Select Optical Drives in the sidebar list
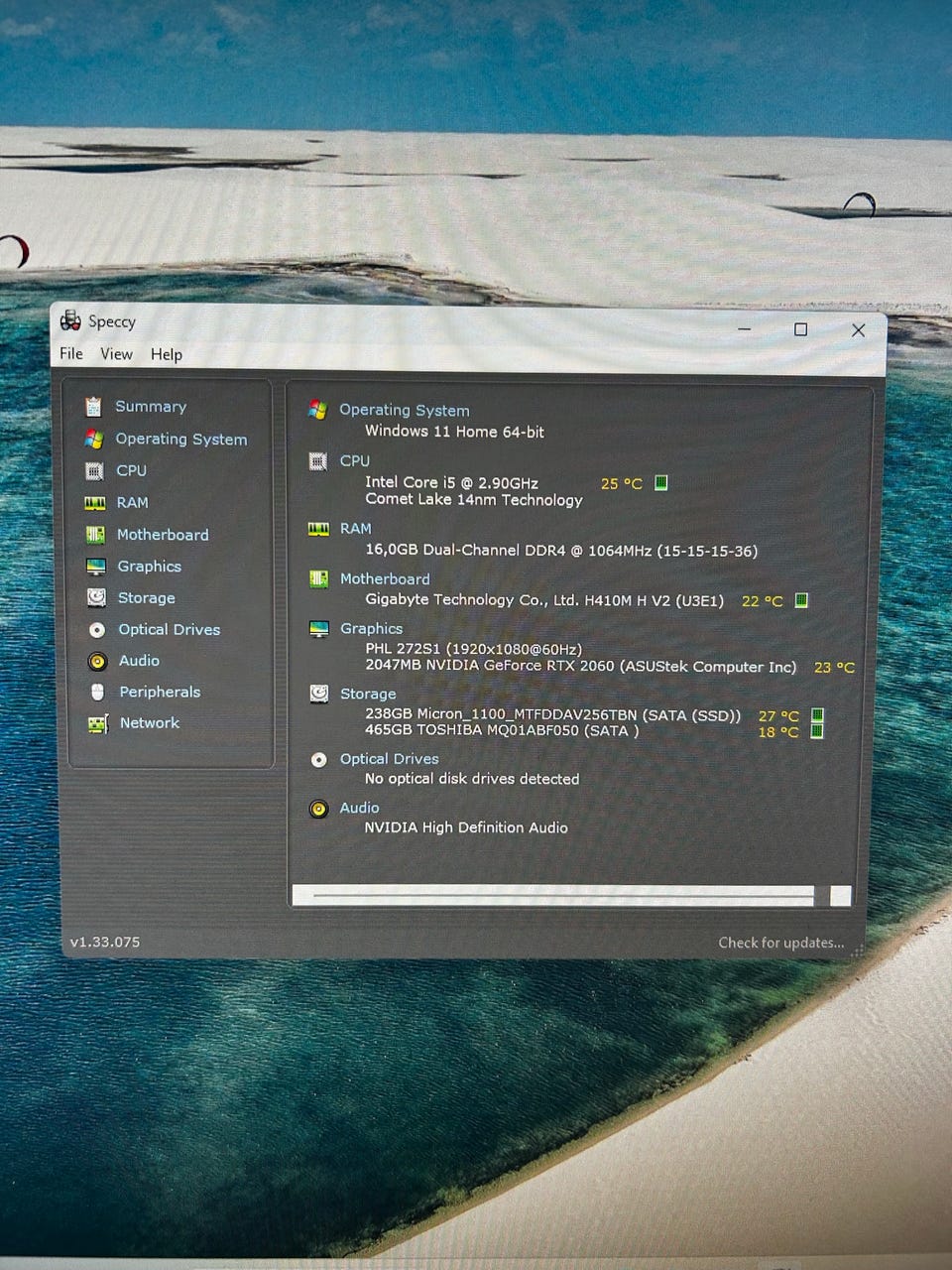Image resolution: width=952 pixels, height=1270 pixels. coord(169,629)
